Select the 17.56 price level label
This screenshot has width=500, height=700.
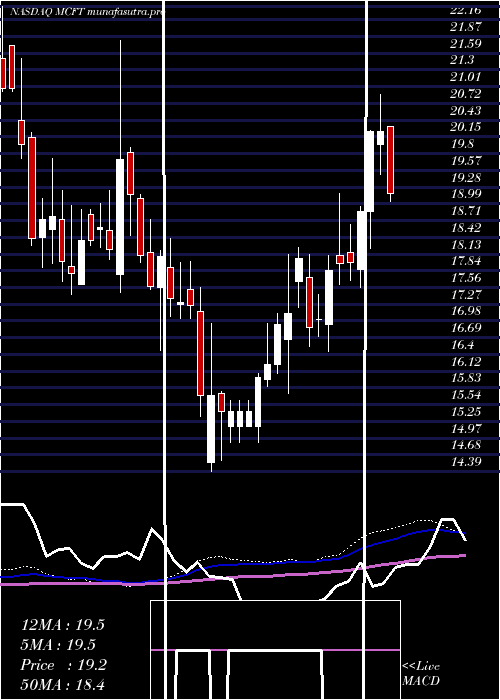point(466,278)
